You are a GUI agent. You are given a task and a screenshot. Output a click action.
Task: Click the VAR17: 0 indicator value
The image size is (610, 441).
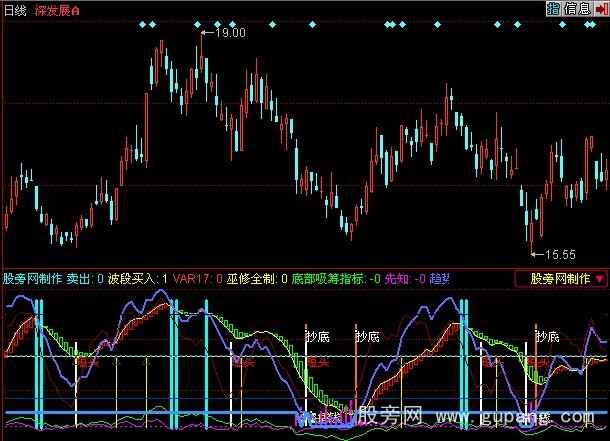point(198,279)
